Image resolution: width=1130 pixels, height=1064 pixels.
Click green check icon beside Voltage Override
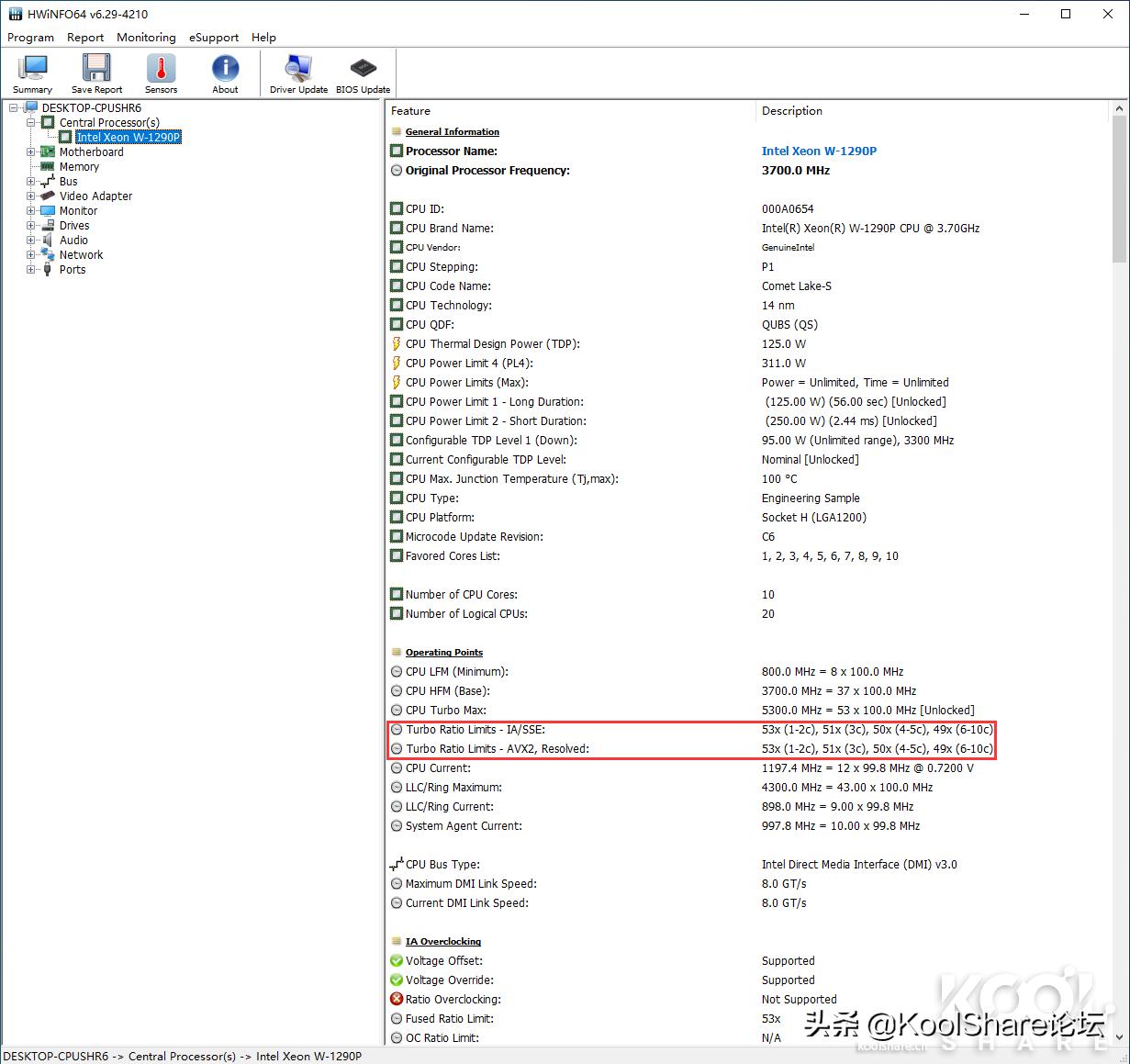coord(397,980)
